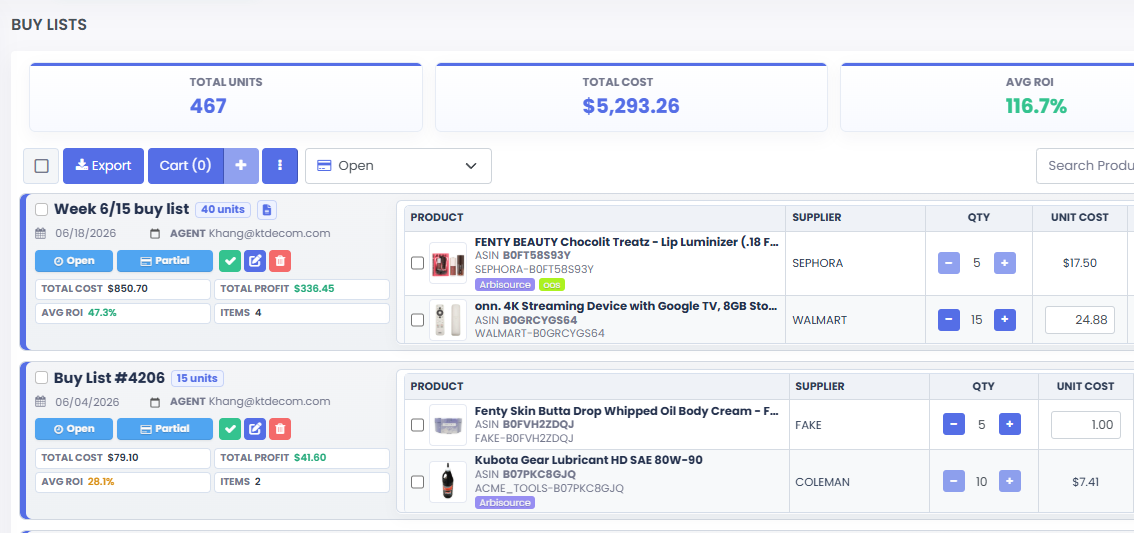Click the Arbisource tag on Kubota row
Viewport: 1134px width, 533px height.
click(505, 503)
